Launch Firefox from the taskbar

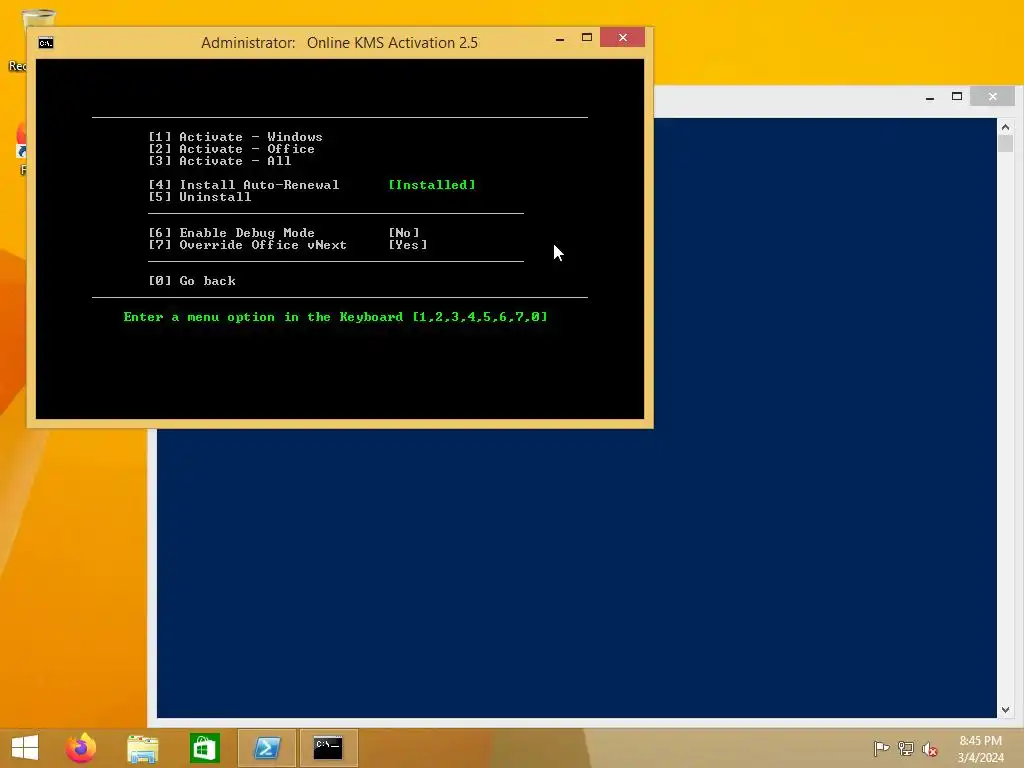pos(81,748)
